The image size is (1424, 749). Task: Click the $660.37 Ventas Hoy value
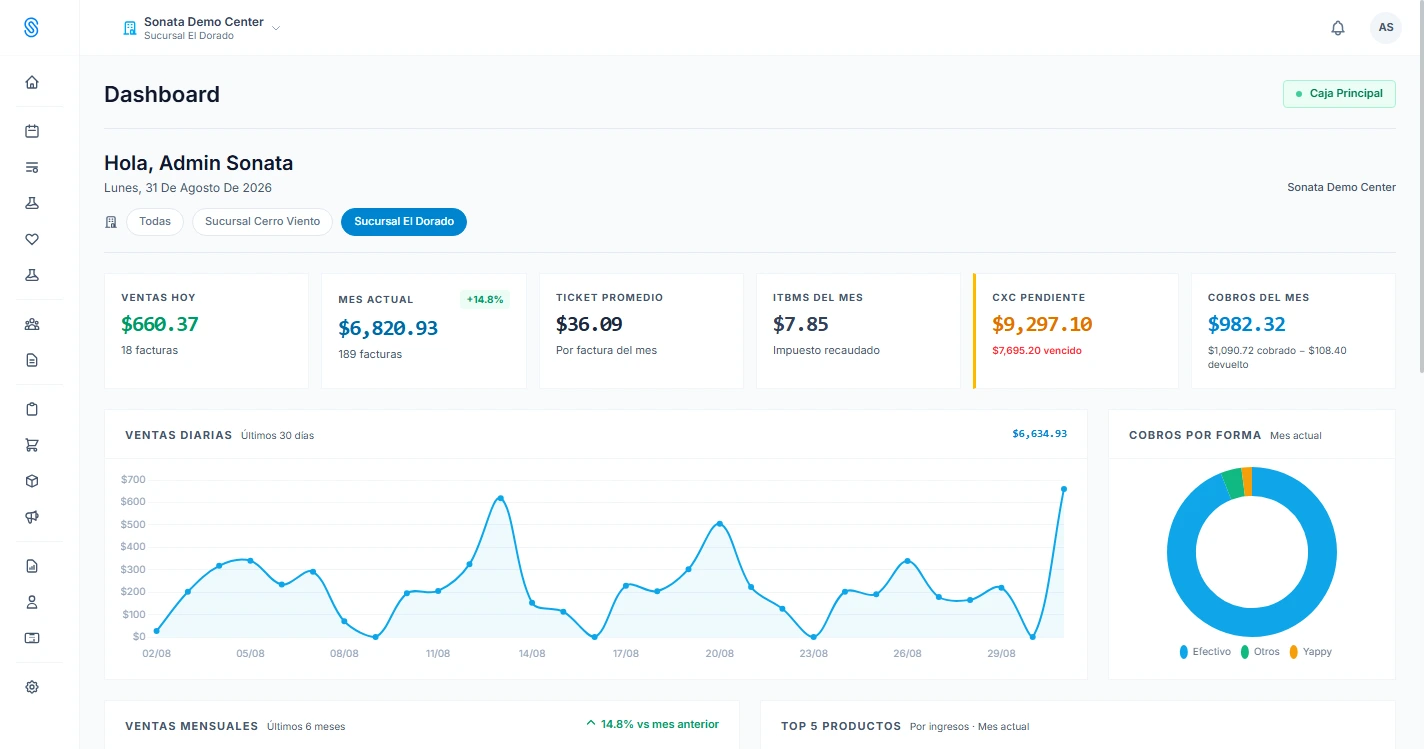[160, 324]
